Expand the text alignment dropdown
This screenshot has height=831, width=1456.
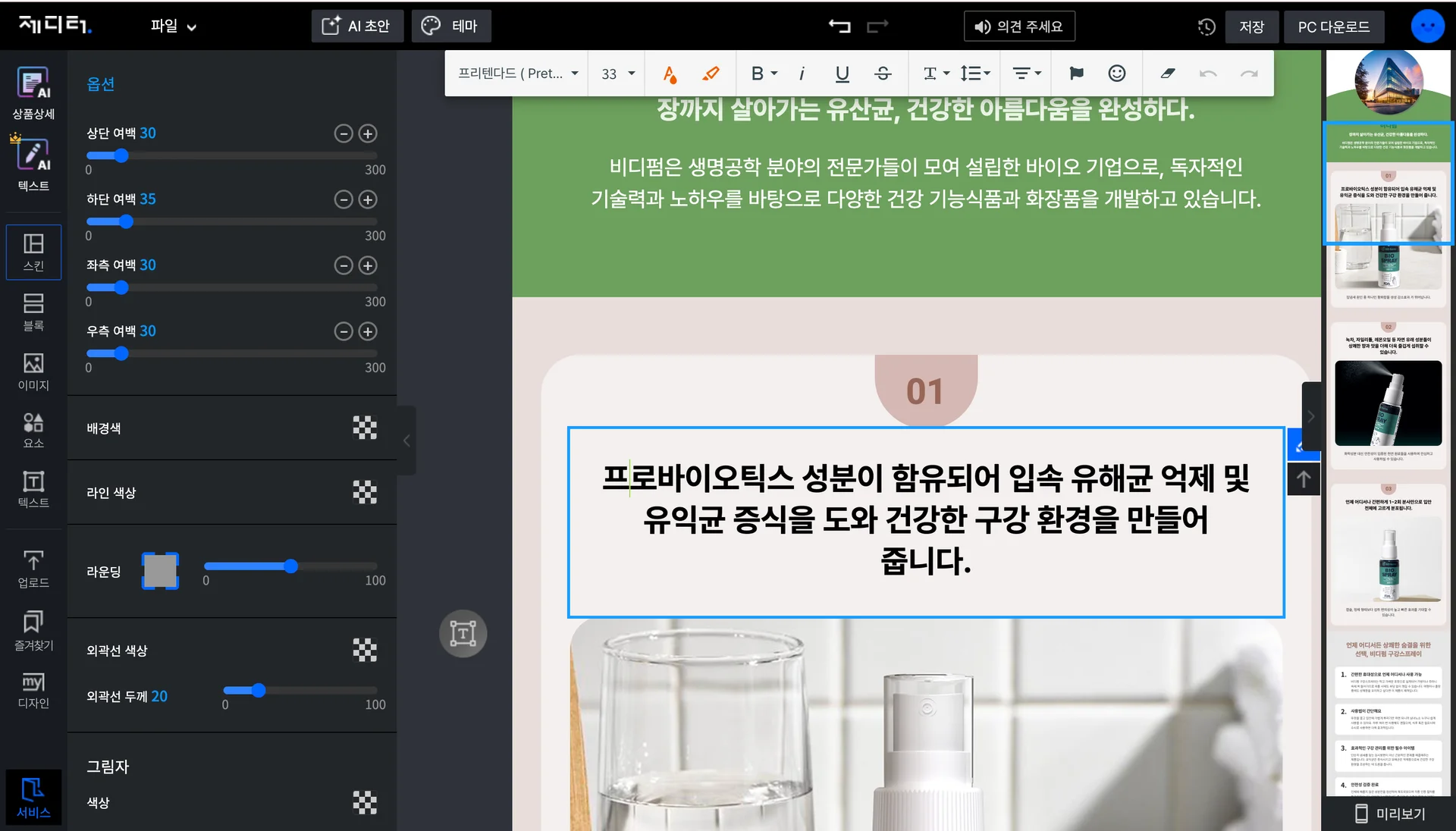click(x=1027, y=74)
